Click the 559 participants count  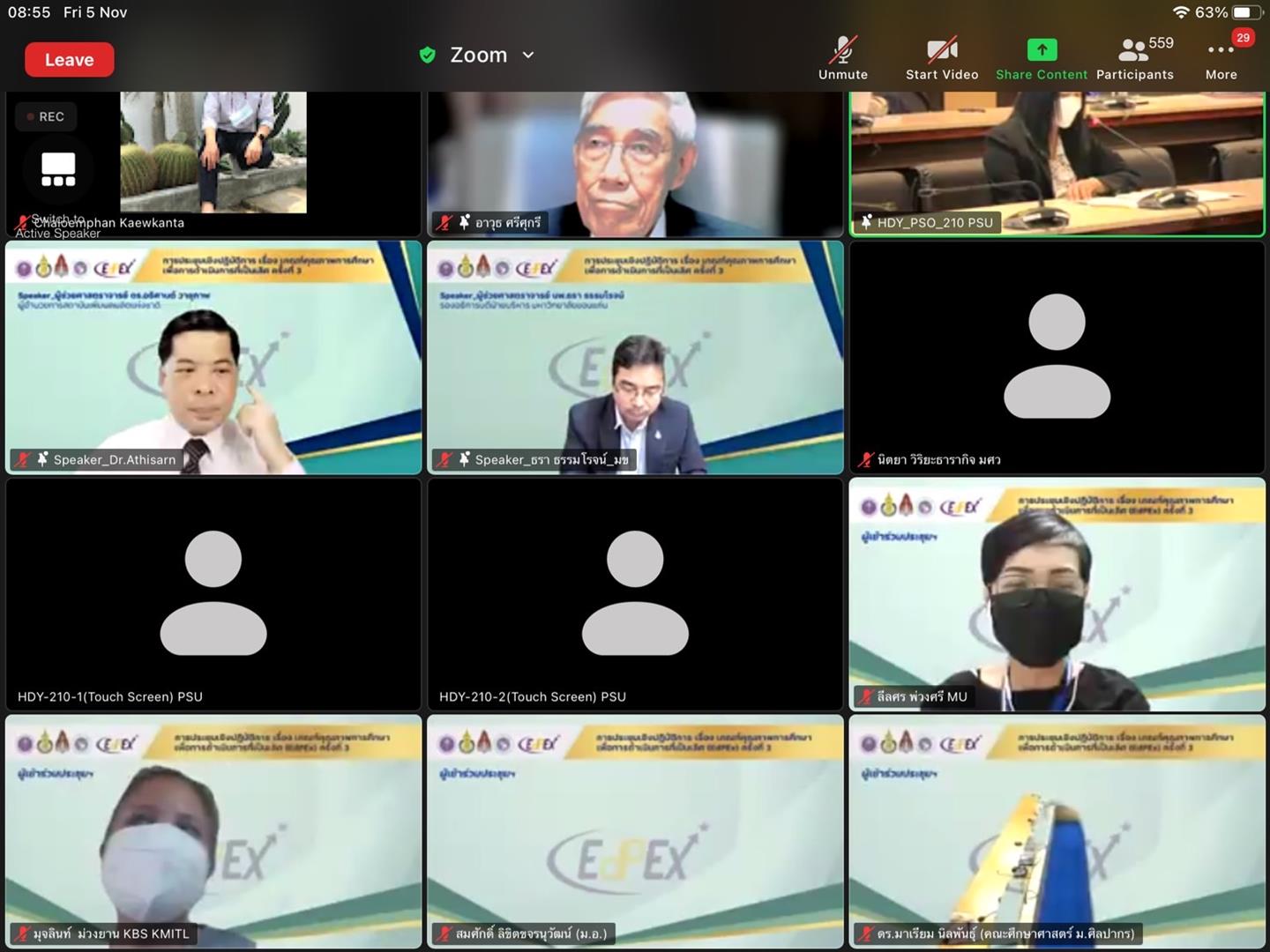click(x=1161, y=42)
